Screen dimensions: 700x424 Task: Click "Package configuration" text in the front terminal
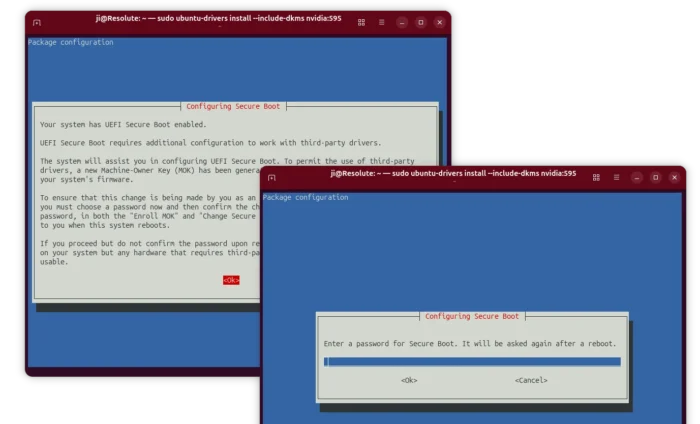(x=306, y=198)
